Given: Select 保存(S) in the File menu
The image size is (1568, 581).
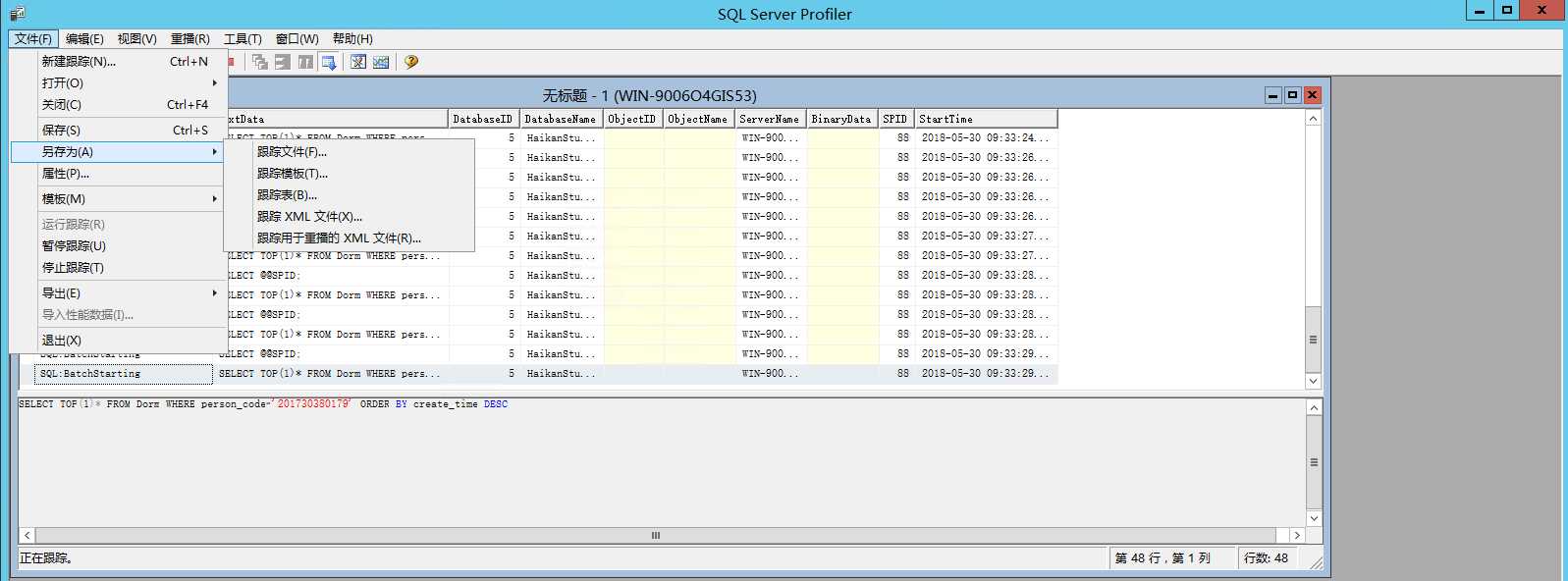Looking at the screenshot, I should click(x=119, y=130).
